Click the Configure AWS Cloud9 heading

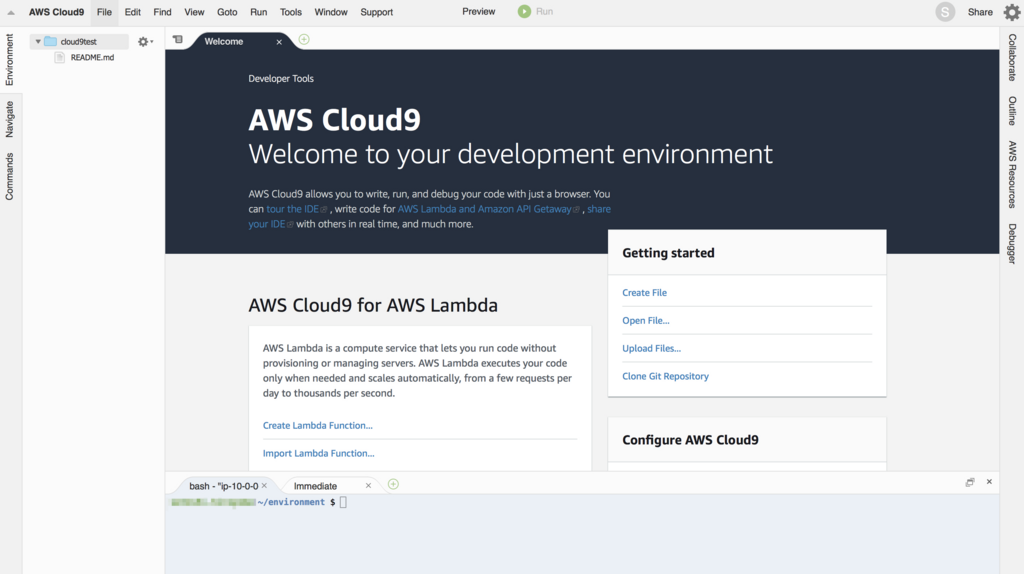pos(690,439)
